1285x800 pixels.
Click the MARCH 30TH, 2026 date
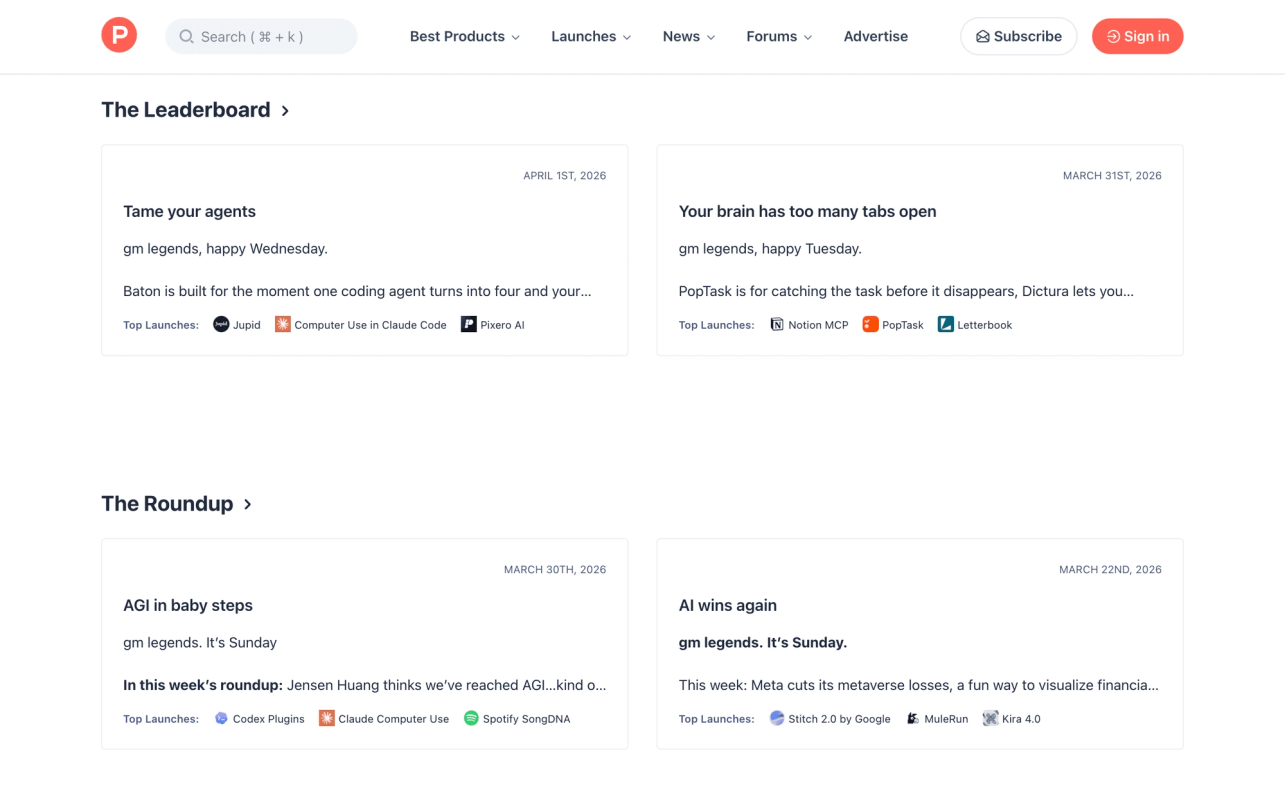(x=555, y=569)
